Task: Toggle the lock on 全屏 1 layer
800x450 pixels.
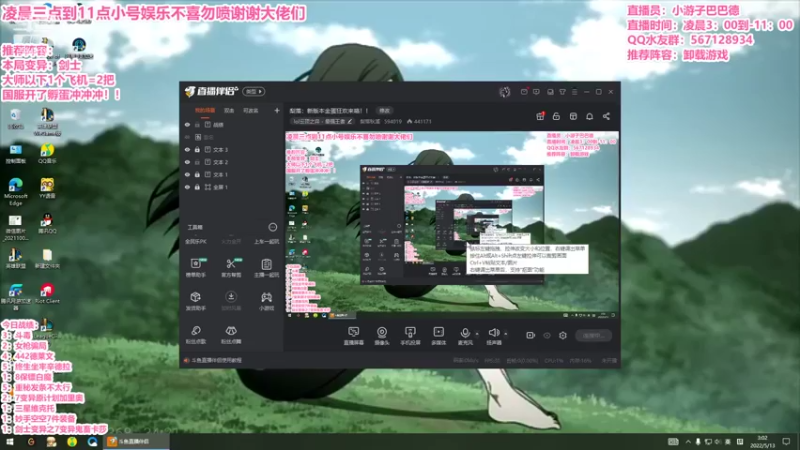Action: (197, 187)
